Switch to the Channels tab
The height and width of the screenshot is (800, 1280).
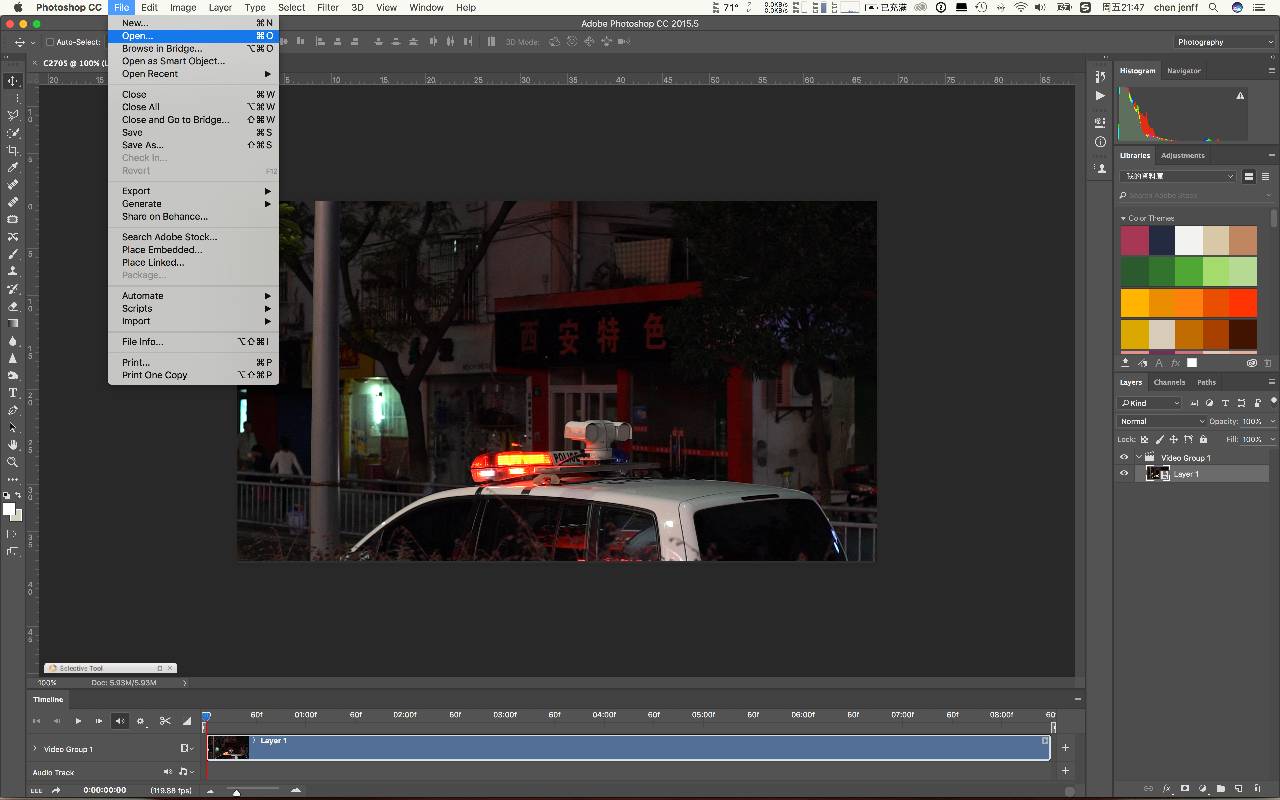(x=1169, y=382)
